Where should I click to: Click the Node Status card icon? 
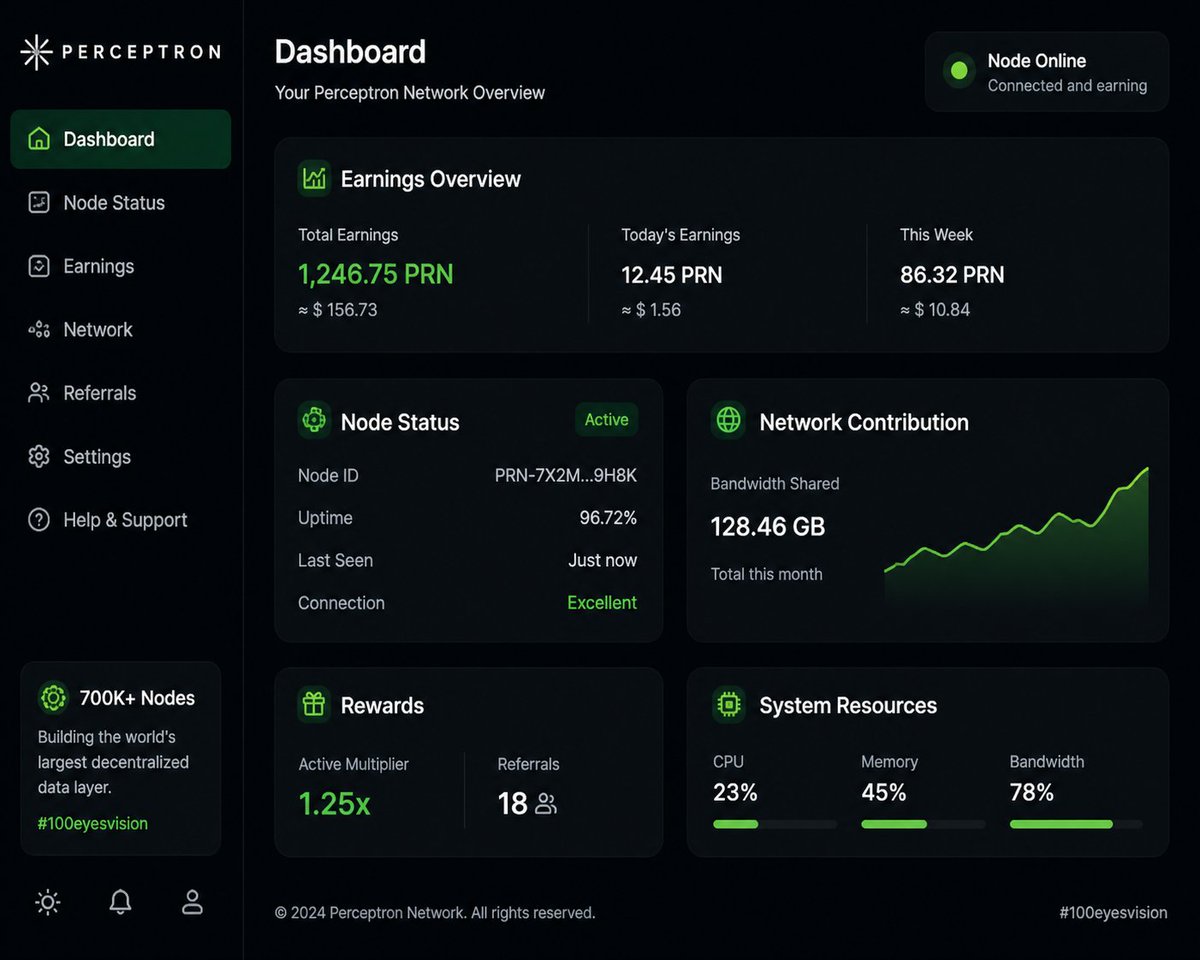(x=314, y=421)
